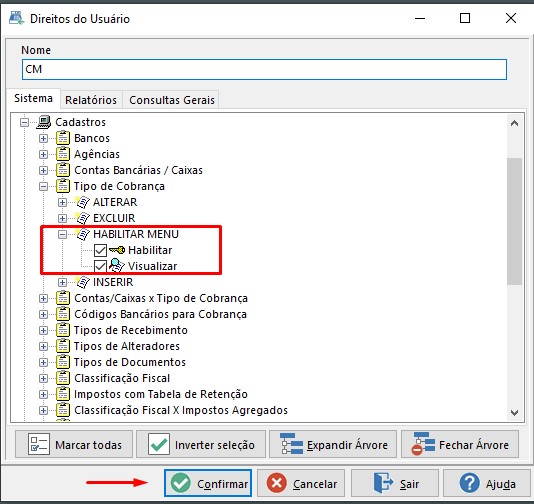Click the Códigos Bancários para Cobrança icon
The height and width of the screenshot is (504, 534).
[63, 314]
